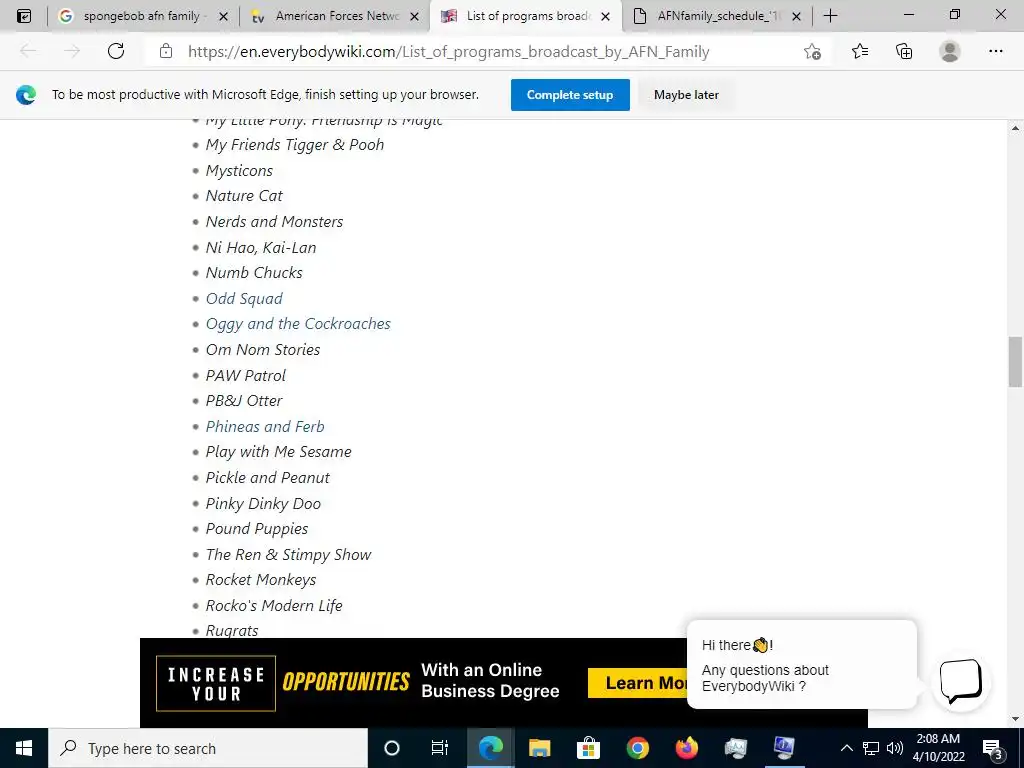This screenshot has width=1024, height=768.
Task: Click the Rocko's Modern Life entry
Action: (274, 605)
